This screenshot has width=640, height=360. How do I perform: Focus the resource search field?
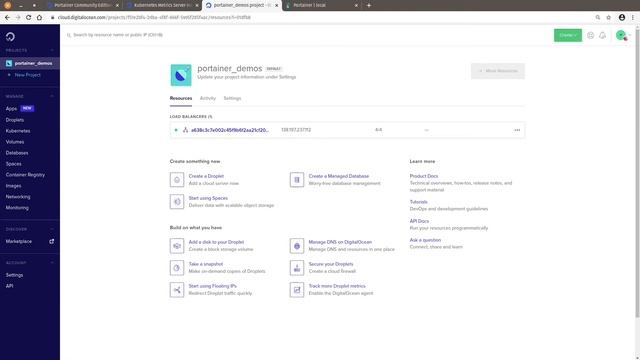tap(118, 35)
